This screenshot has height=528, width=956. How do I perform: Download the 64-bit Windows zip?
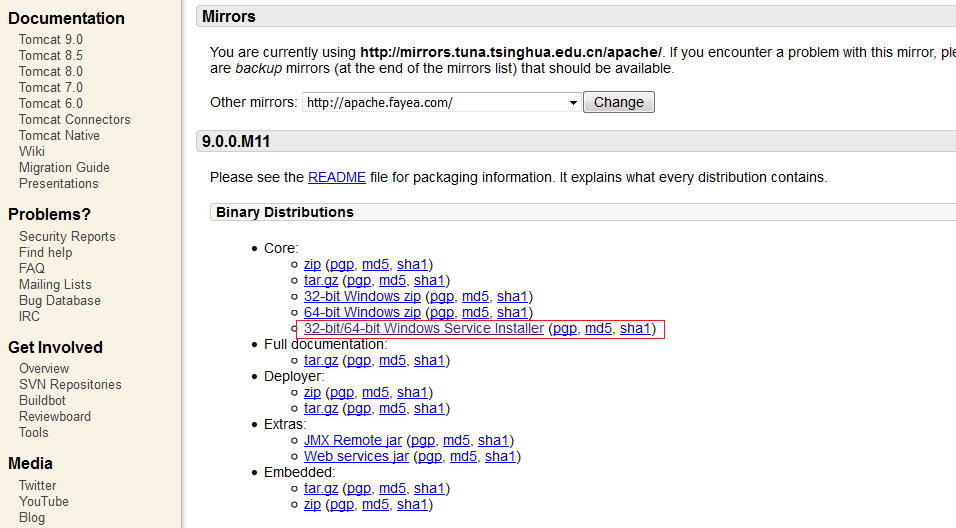coord(362,312)
